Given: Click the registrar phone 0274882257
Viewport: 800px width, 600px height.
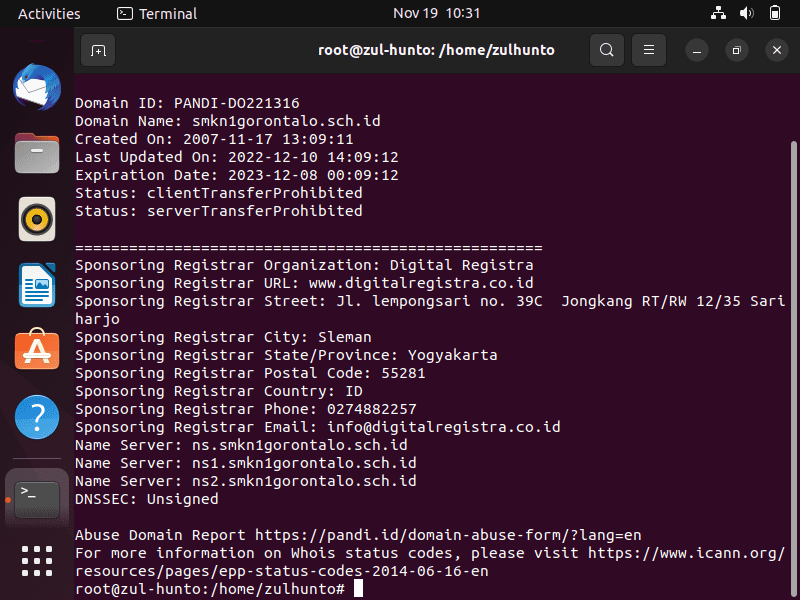Looking at the screenshot, I should (371, 409).
